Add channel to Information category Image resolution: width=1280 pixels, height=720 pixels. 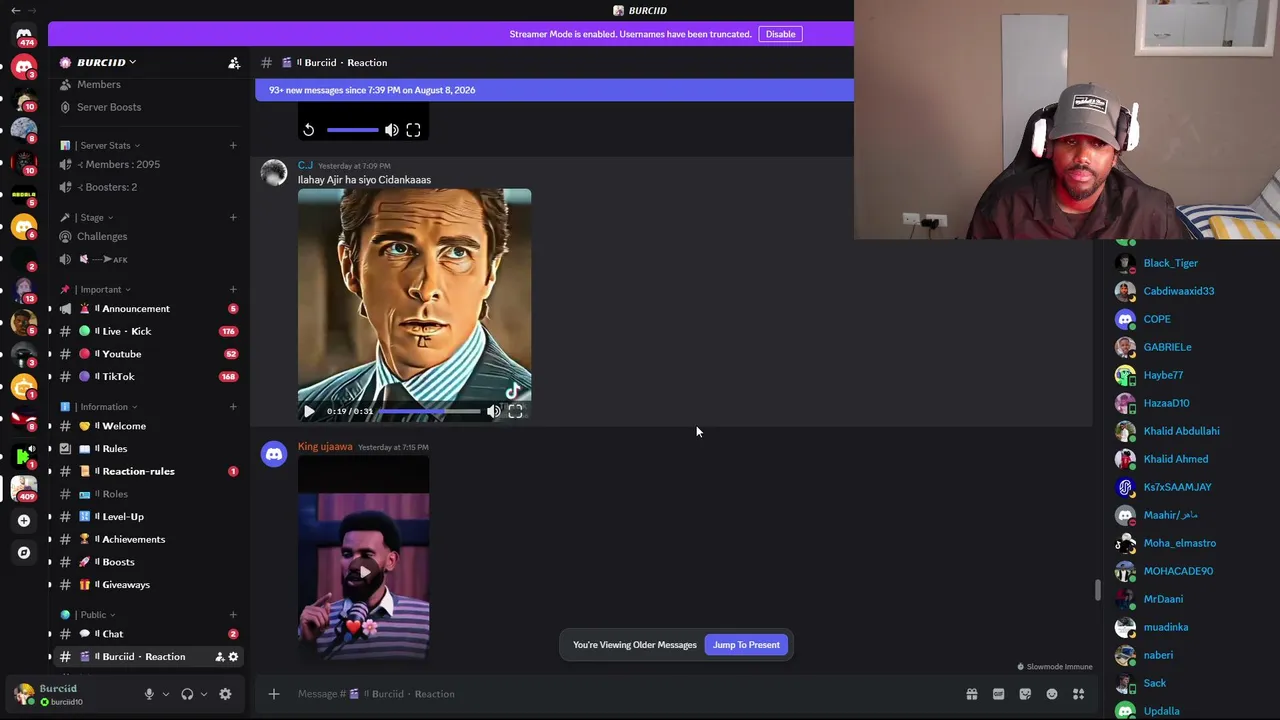(x=233, y=406)
